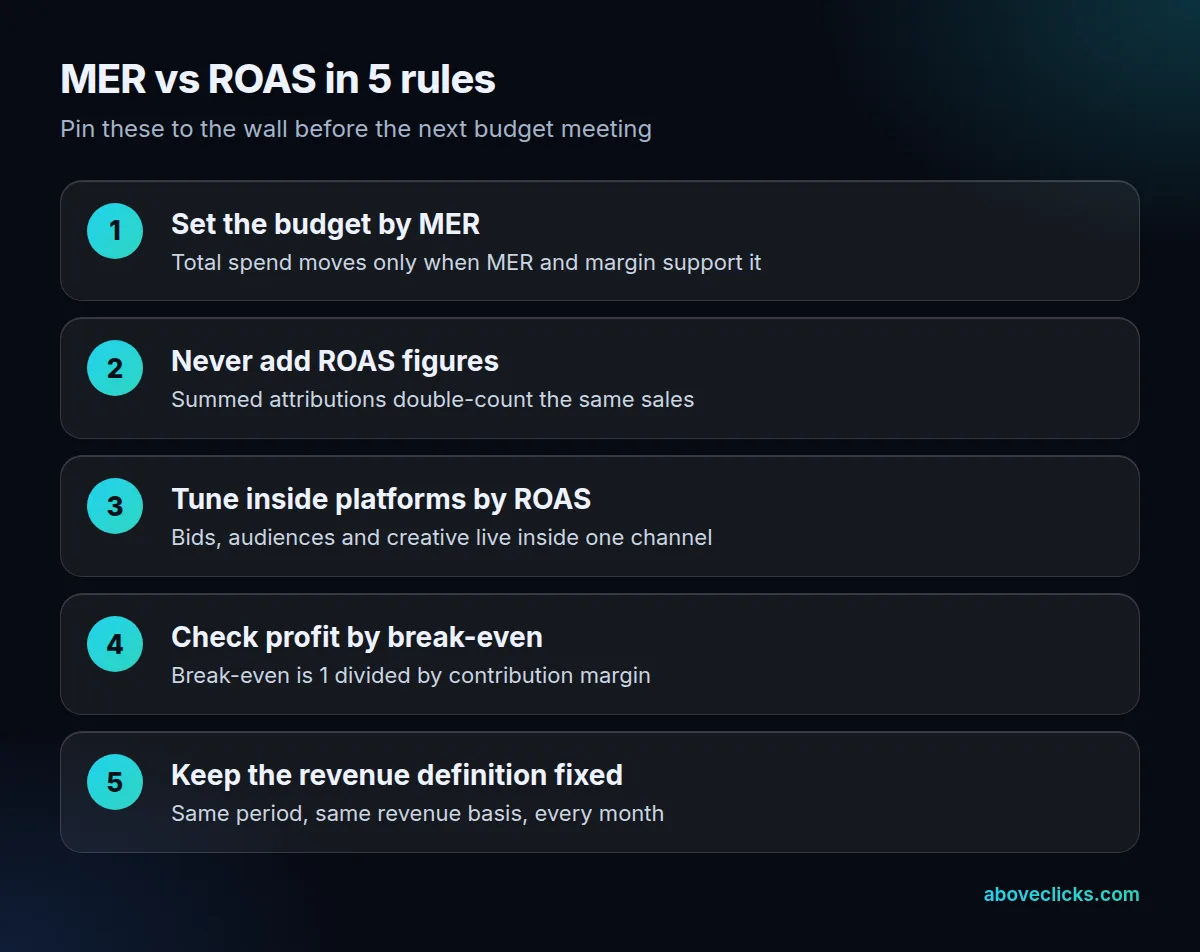
Task: Click 'Break-even is 1 divided by contribution margin'
Action: pyautogui.click(x=411, y=676)
